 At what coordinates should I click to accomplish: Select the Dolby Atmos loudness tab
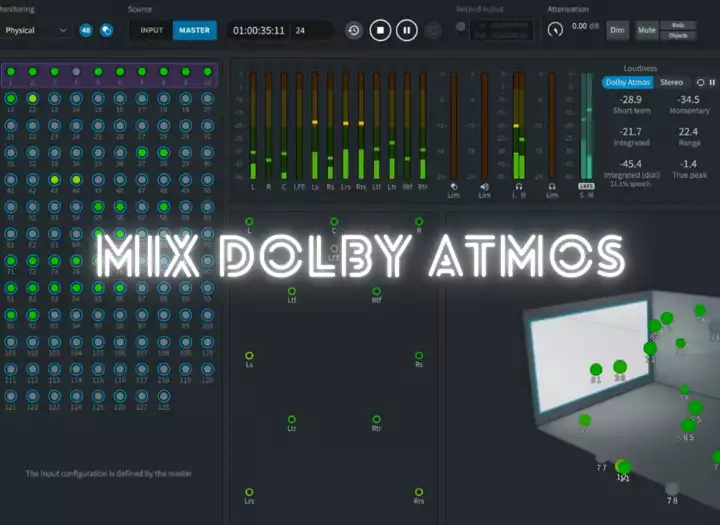pos(627,83)
